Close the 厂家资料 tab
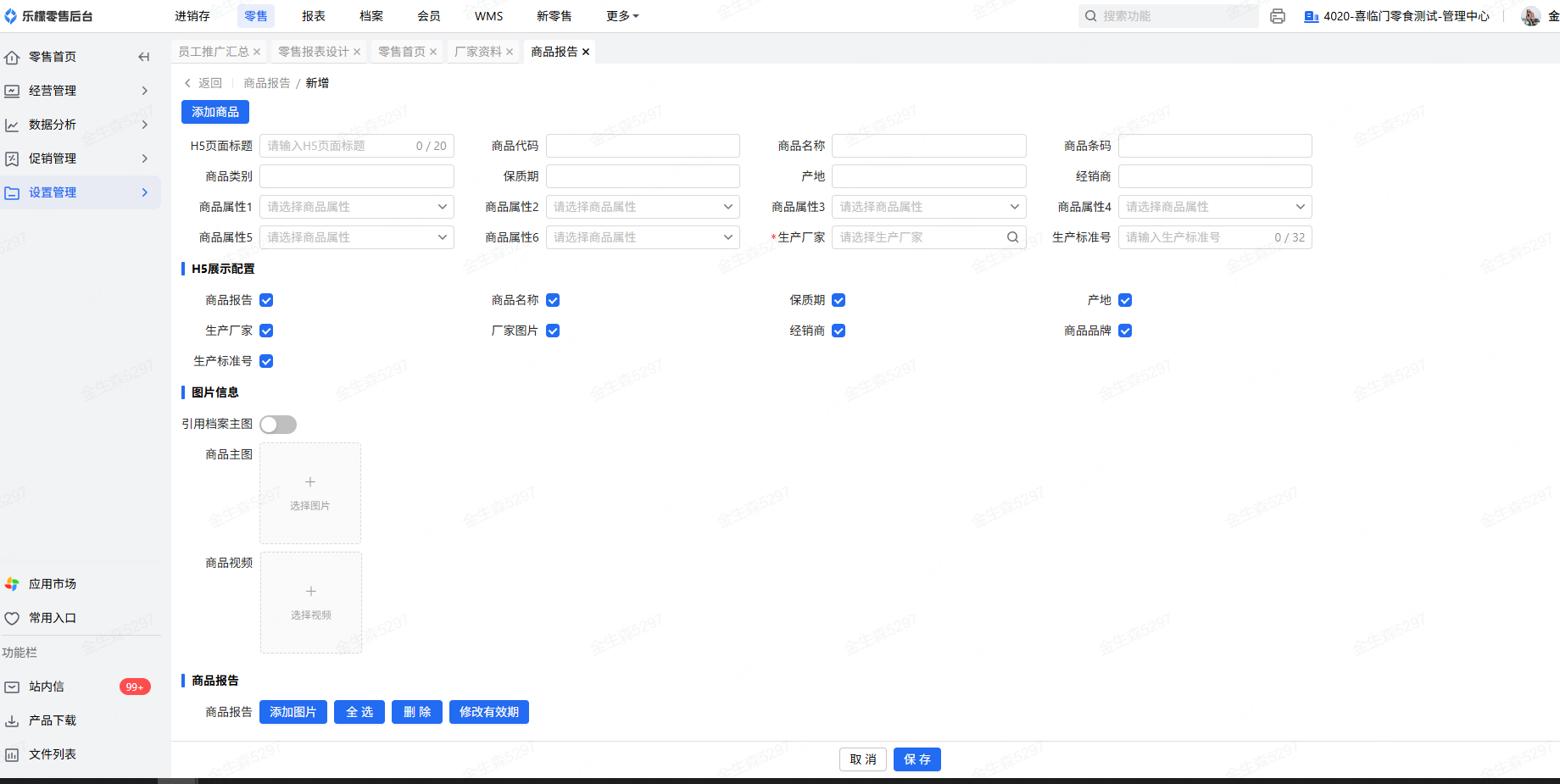 (x=510, y=52)
